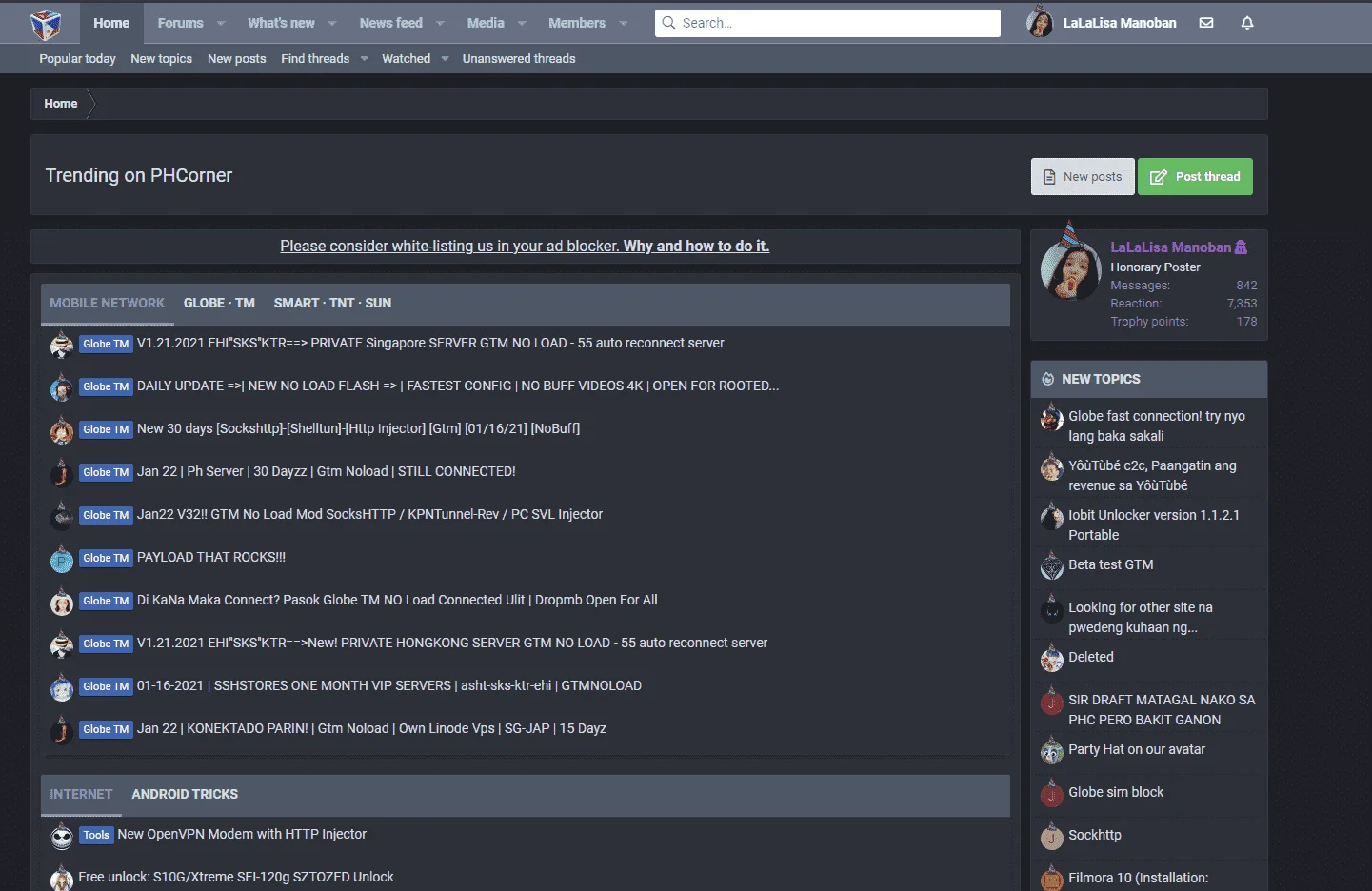The image size is (1372, 891).
Task: Open avatar beside Jan22 V32 thread
Action: [x=62, y=516]
